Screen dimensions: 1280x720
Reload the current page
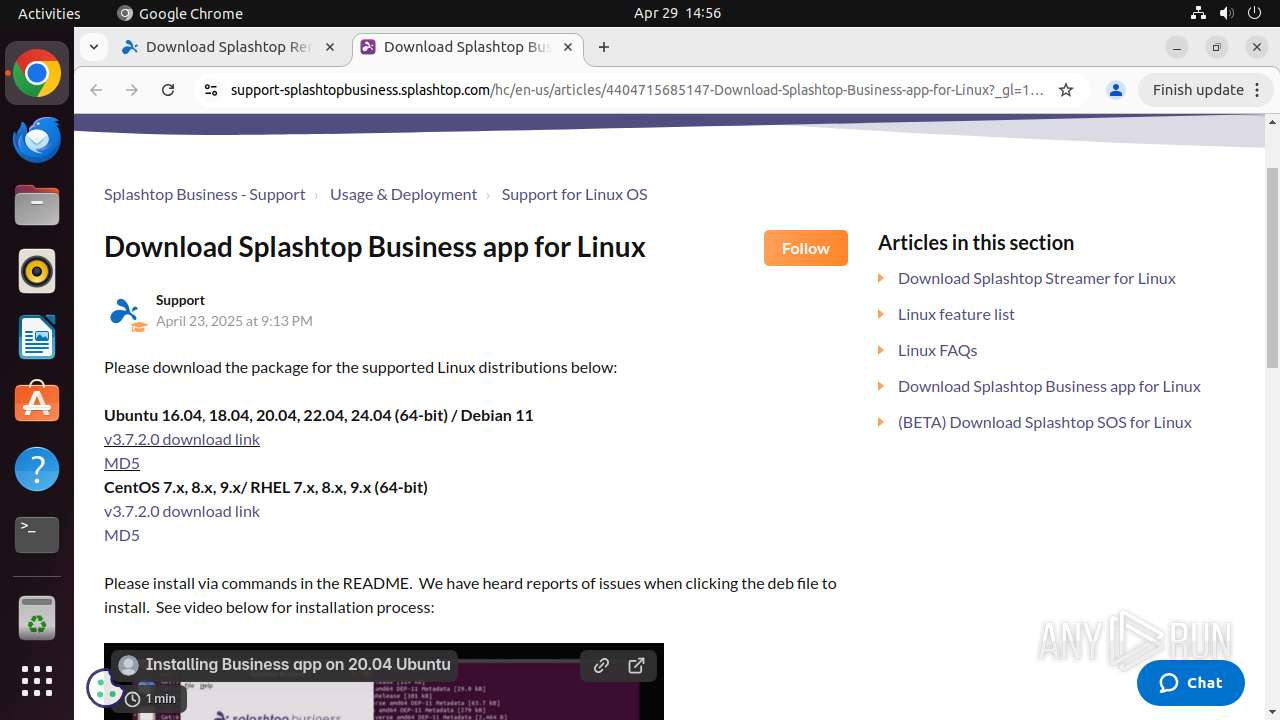[168, 90]
